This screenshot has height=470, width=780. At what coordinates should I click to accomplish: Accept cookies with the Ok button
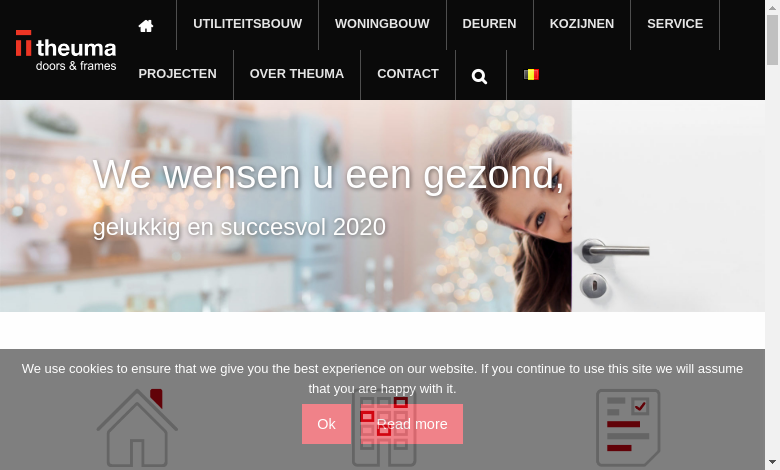pyautogui.click(x=326, y=424)
